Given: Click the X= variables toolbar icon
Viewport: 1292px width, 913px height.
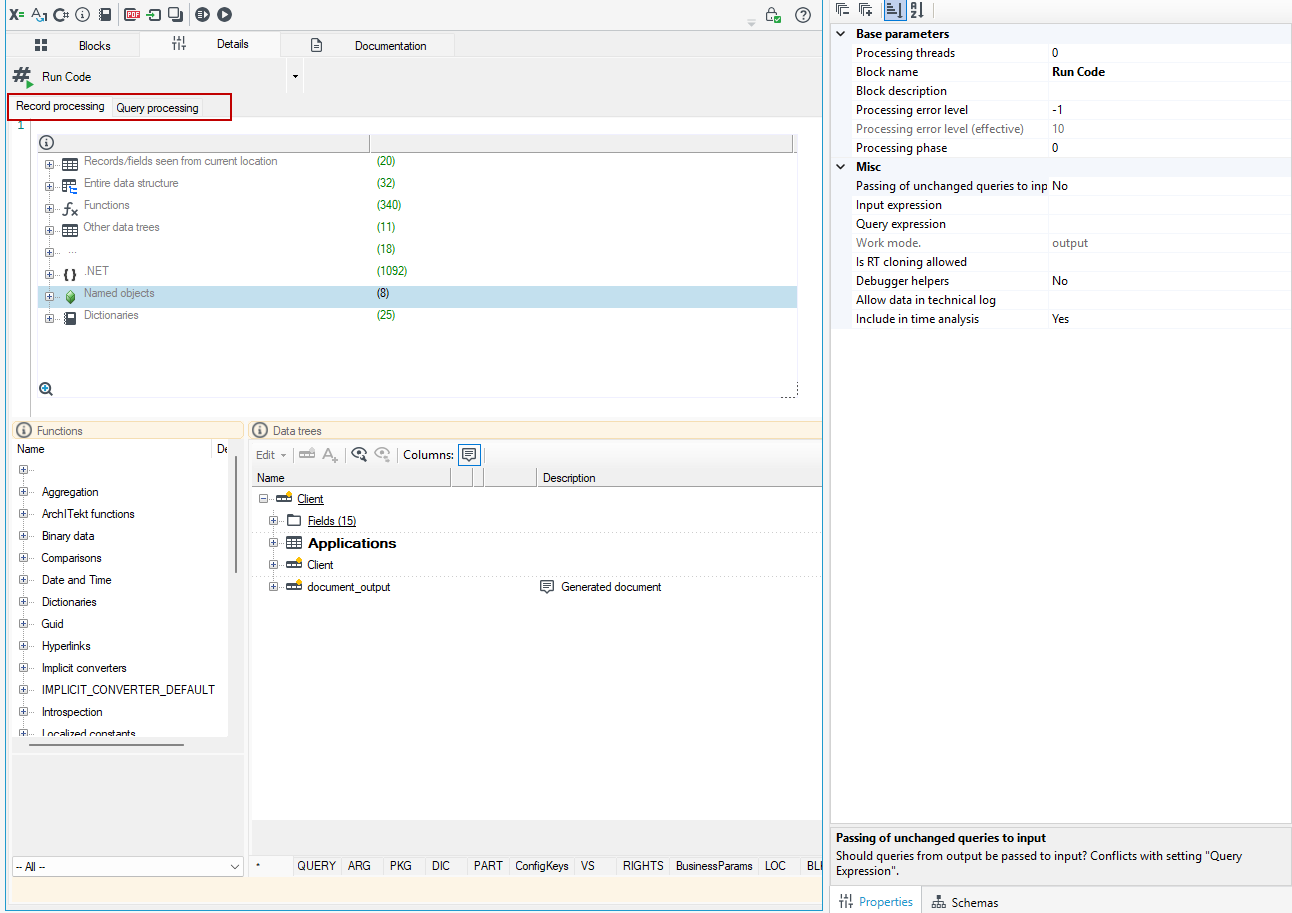Looking at the screenshot, I should [x=16, y=15].
